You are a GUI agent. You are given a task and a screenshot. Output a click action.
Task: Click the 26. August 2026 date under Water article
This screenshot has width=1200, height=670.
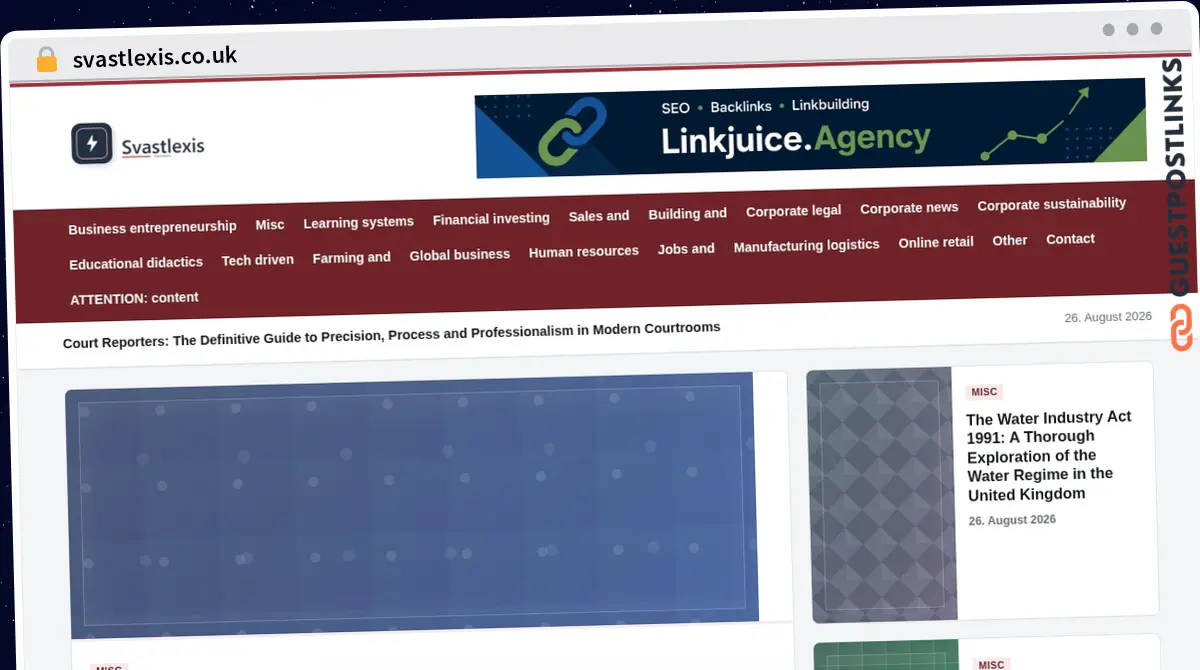(1012, 520)
